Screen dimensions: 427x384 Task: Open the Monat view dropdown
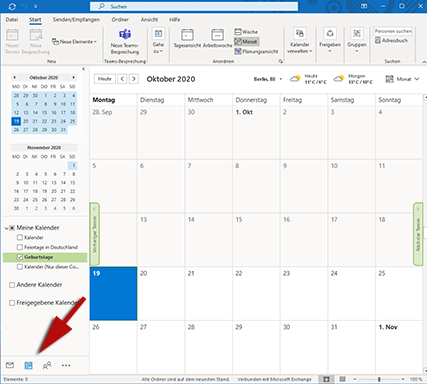point(402,79)
